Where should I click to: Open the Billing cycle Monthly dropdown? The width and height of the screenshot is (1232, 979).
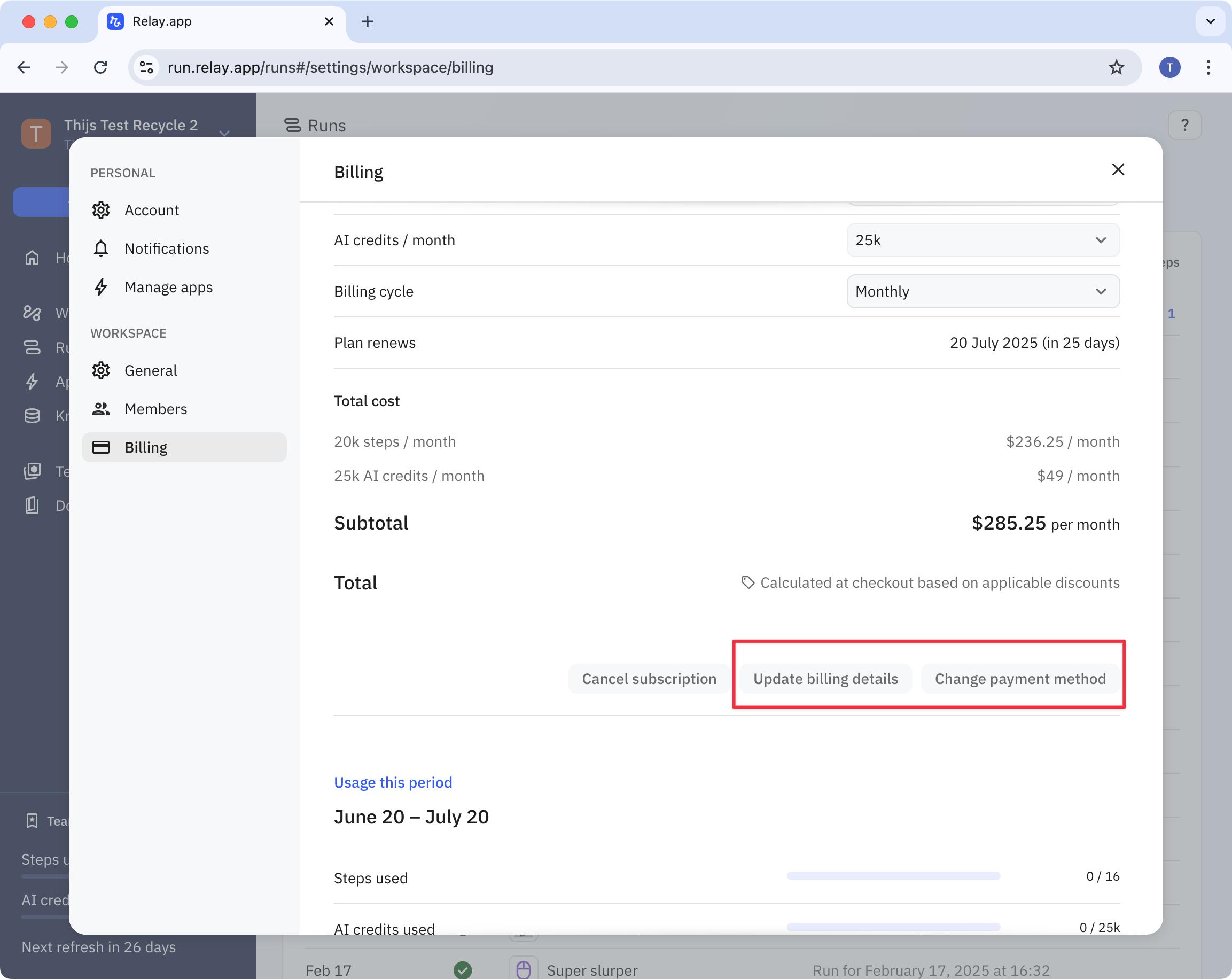point(983,291)
